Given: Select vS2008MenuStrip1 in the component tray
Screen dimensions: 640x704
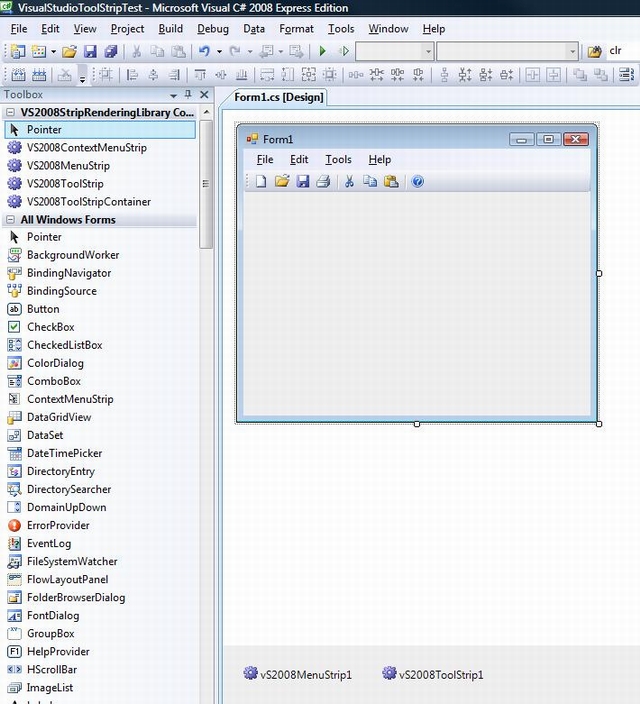Looking at the screenshot, I should coord(297,674).
